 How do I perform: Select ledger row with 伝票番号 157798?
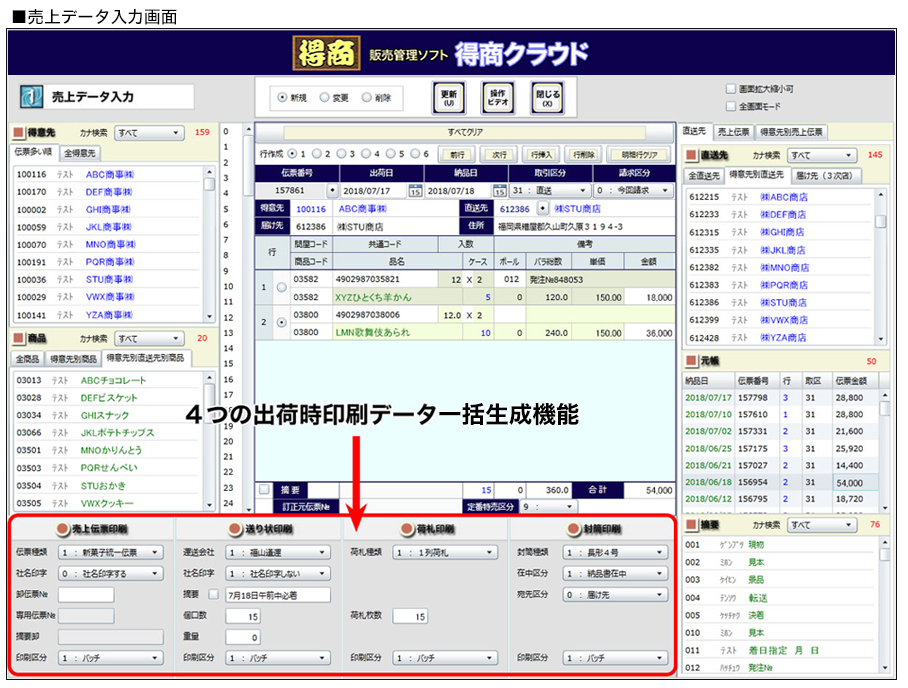pos(779,398)
